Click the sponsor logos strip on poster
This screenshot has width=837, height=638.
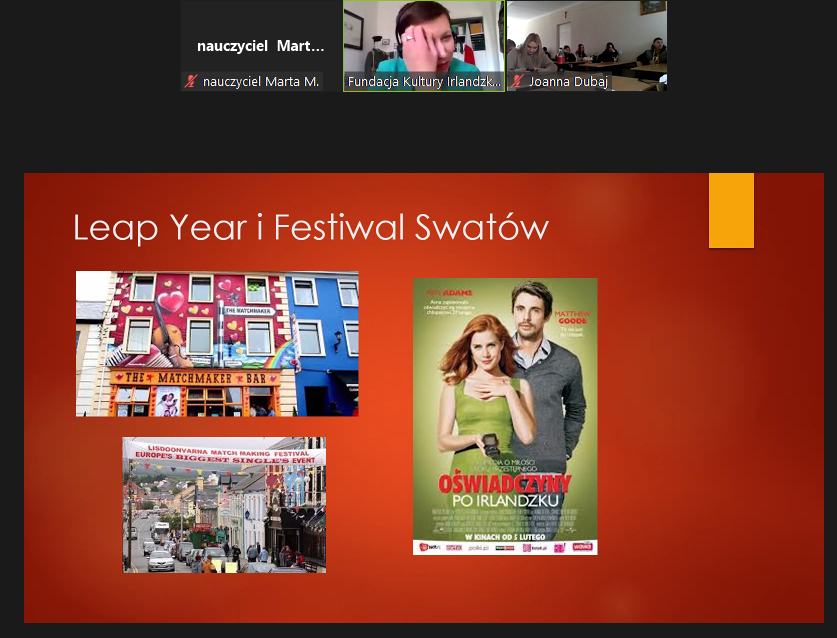[x=505, y=547]
